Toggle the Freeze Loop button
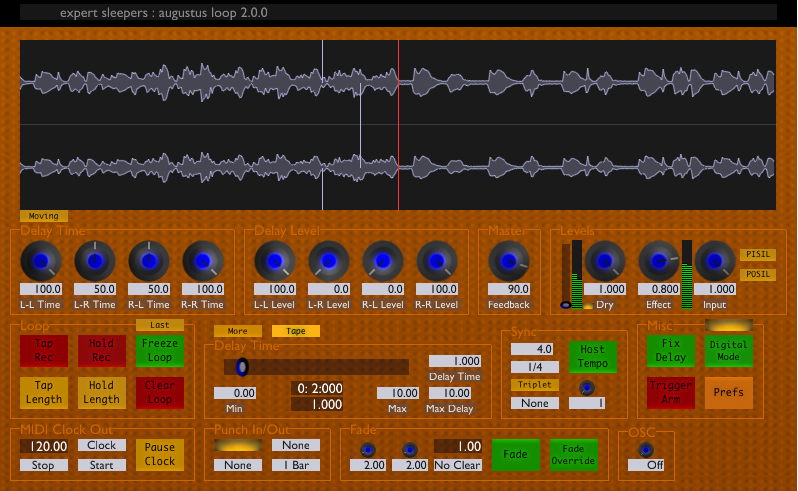 click(x=160, y=351)
